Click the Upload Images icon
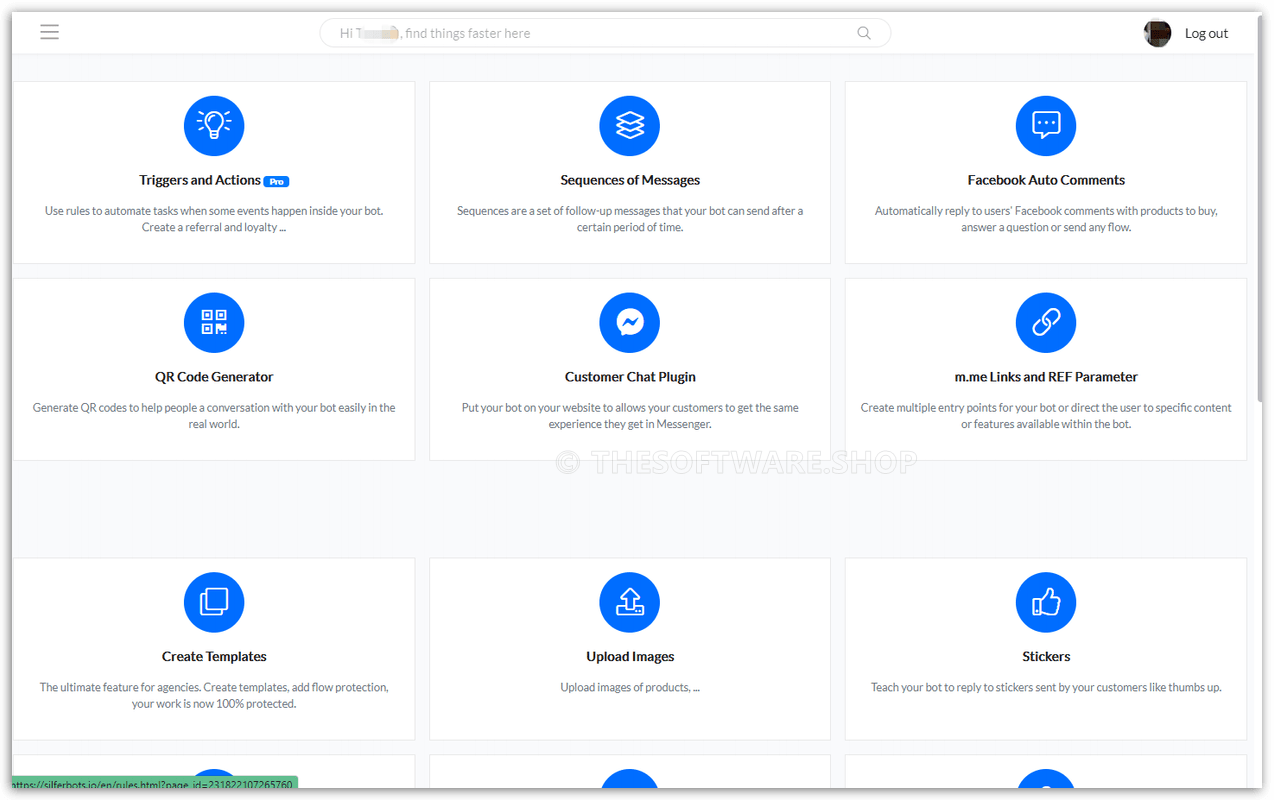The width and height of the screenshot is (1274, 800). [x=629, y=602]
